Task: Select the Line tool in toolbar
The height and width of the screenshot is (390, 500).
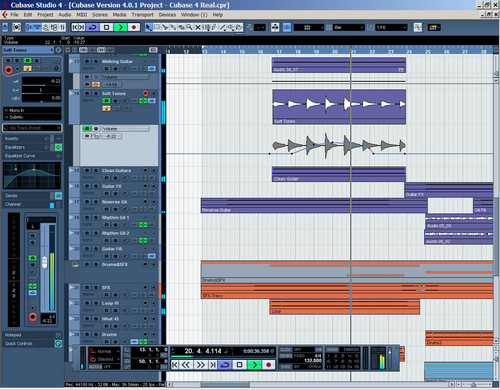Action: (x=222, y=27)
